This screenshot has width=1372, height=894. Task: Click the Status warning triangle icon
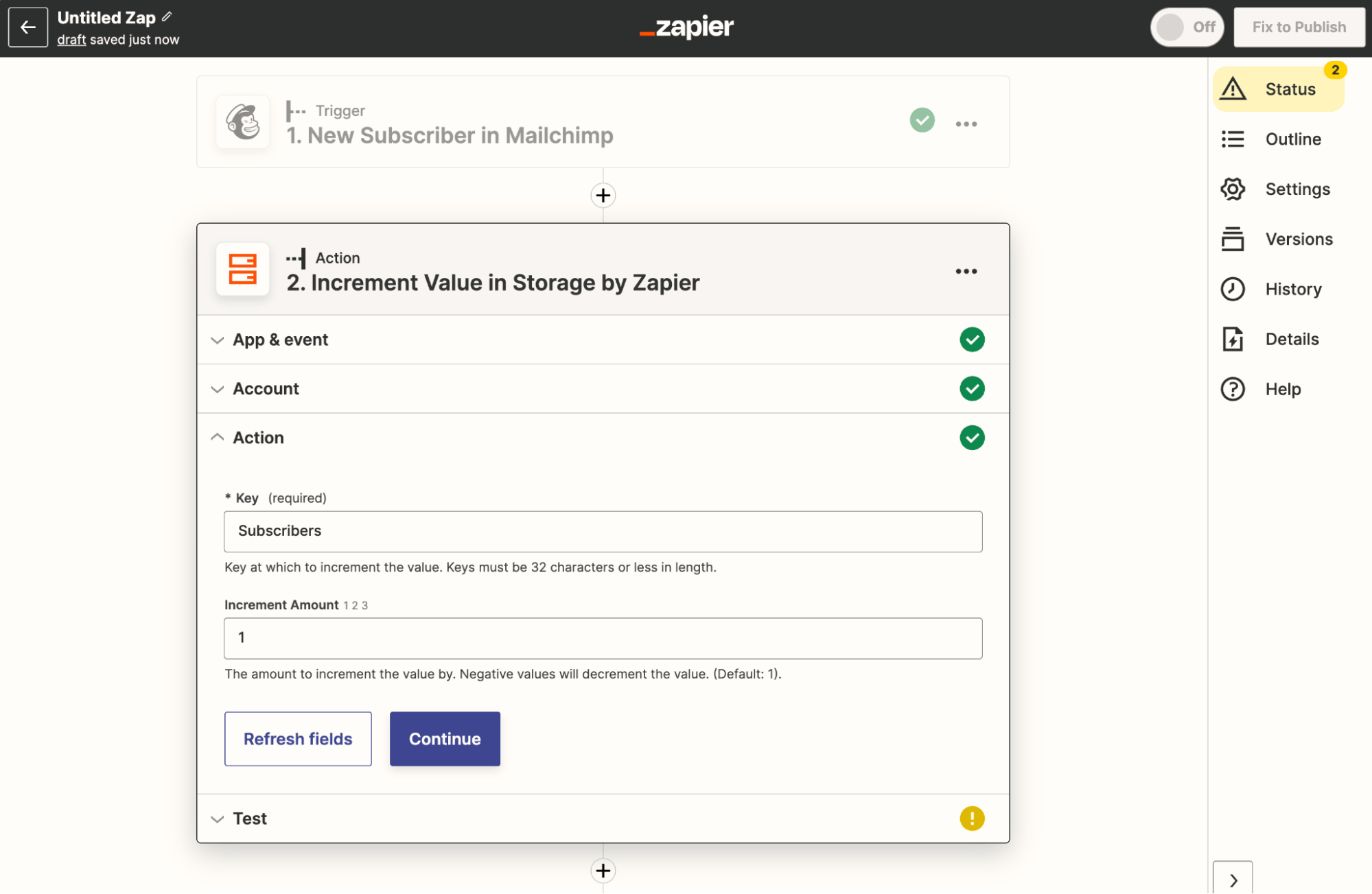1233,89
